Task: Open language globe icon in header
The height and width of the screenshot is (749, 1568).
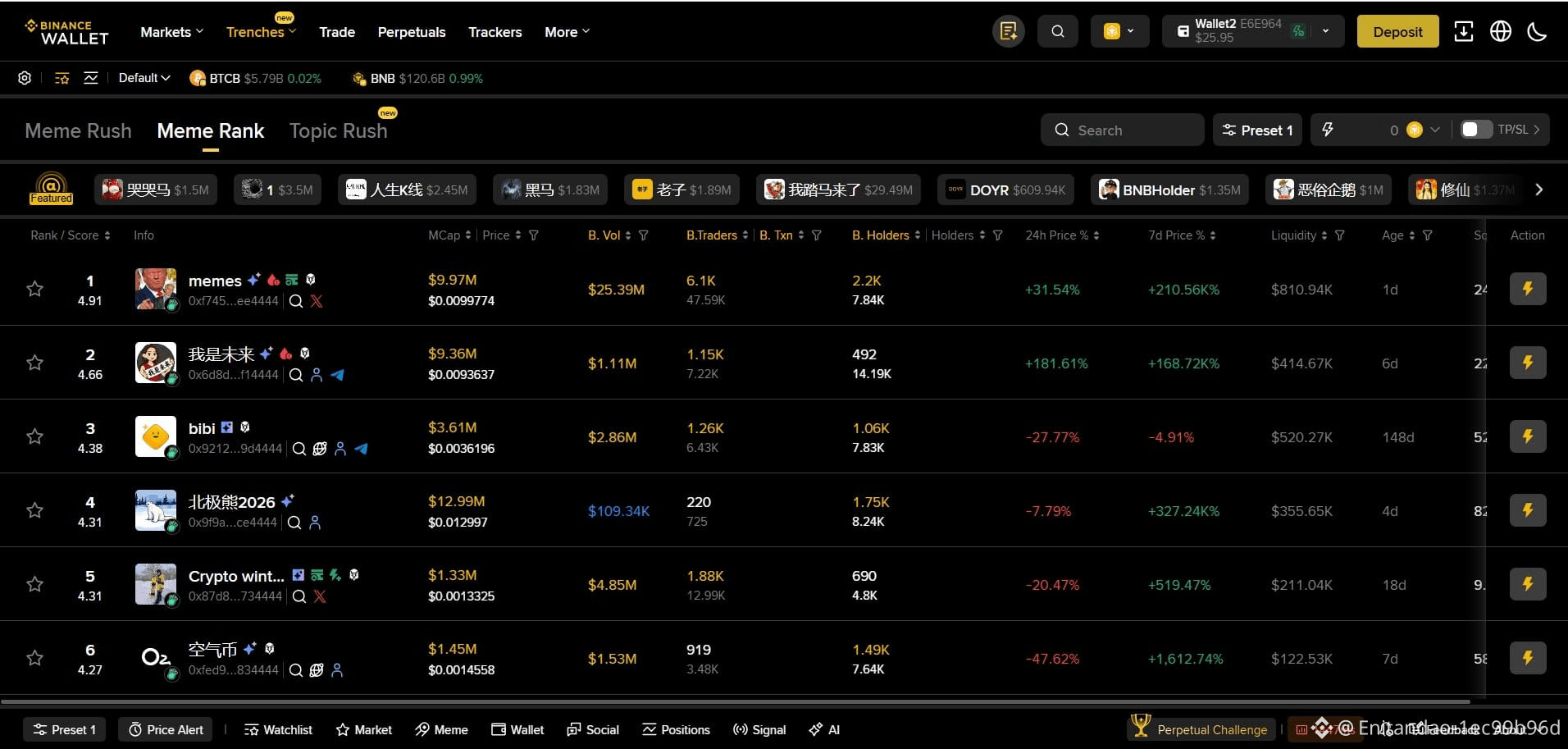Action: point(1501,31)
